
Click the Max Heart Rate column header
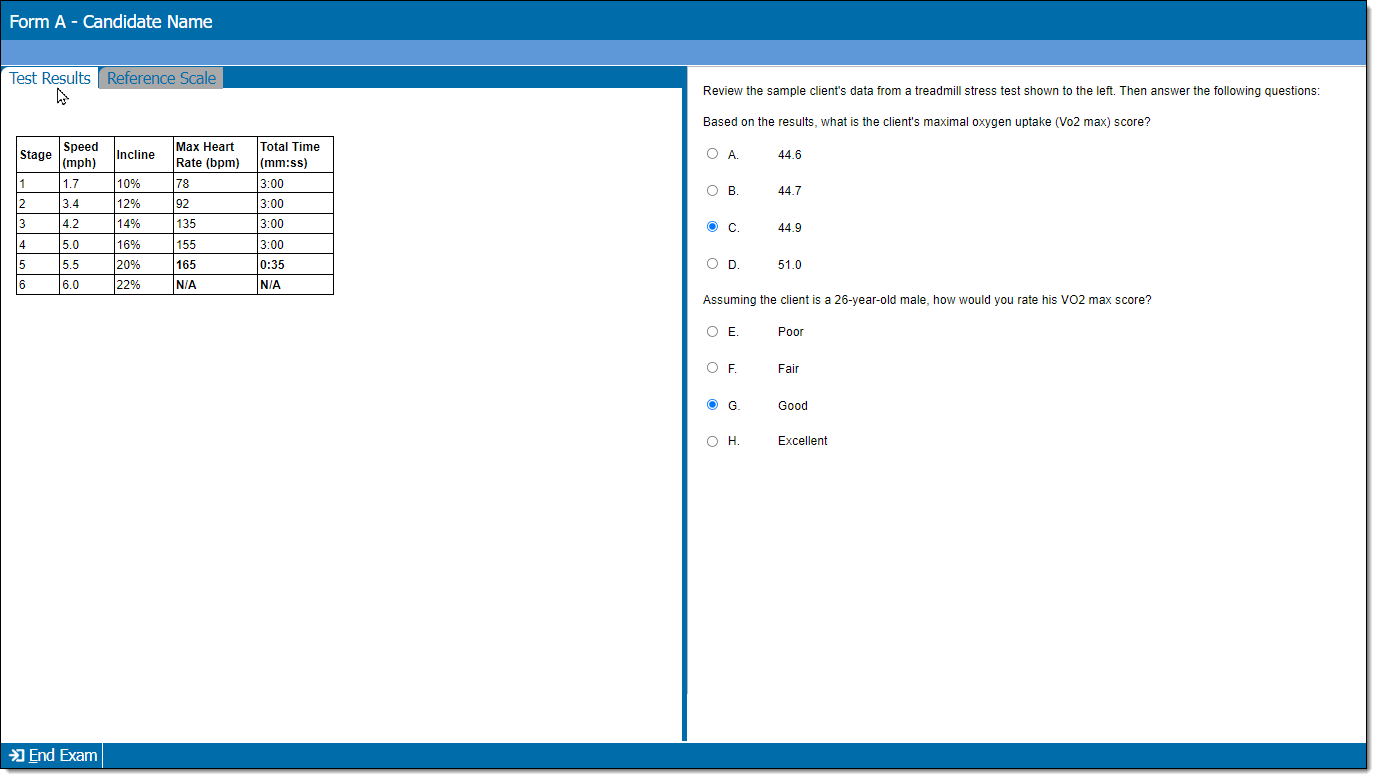(x=215, y=155)
